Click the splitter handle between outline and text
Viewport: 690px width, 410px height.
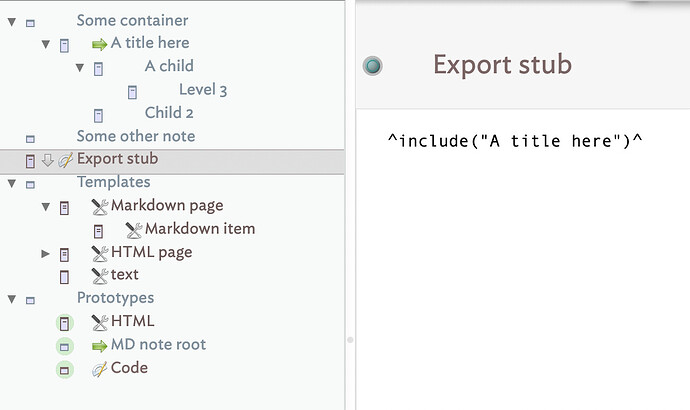coord(350,340)
